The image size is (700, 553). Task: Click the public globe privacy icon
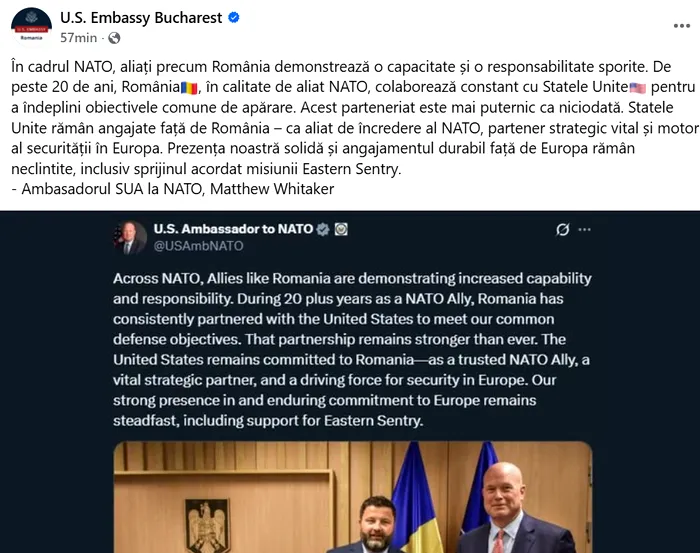[113, 38]
